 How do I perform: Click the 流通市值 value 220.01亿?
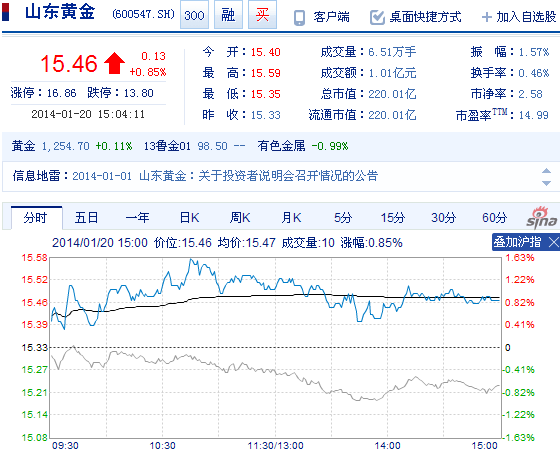[392, 115]
